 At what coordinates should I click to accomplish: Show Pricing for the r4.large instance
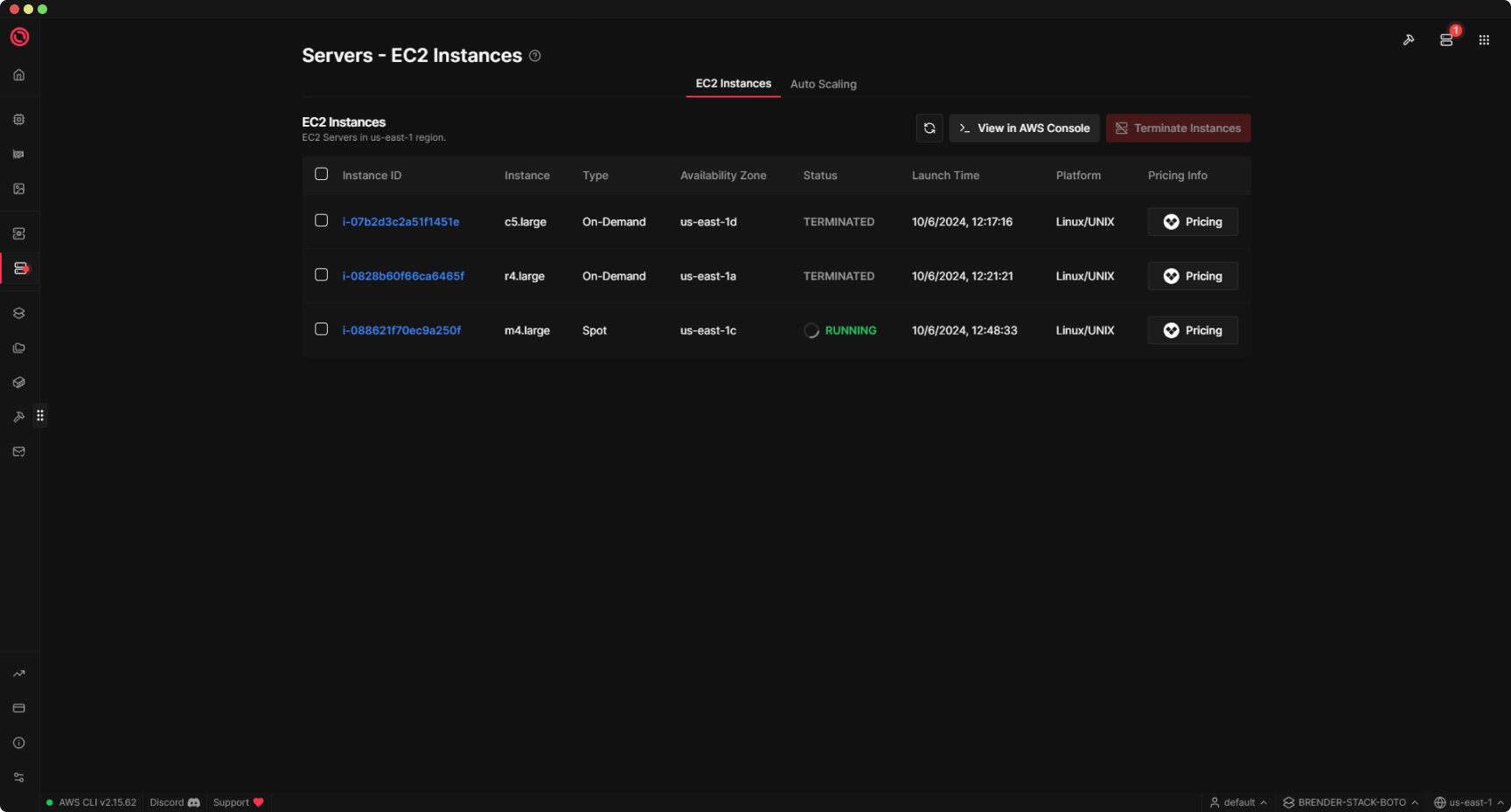[x=1193, y=276]
